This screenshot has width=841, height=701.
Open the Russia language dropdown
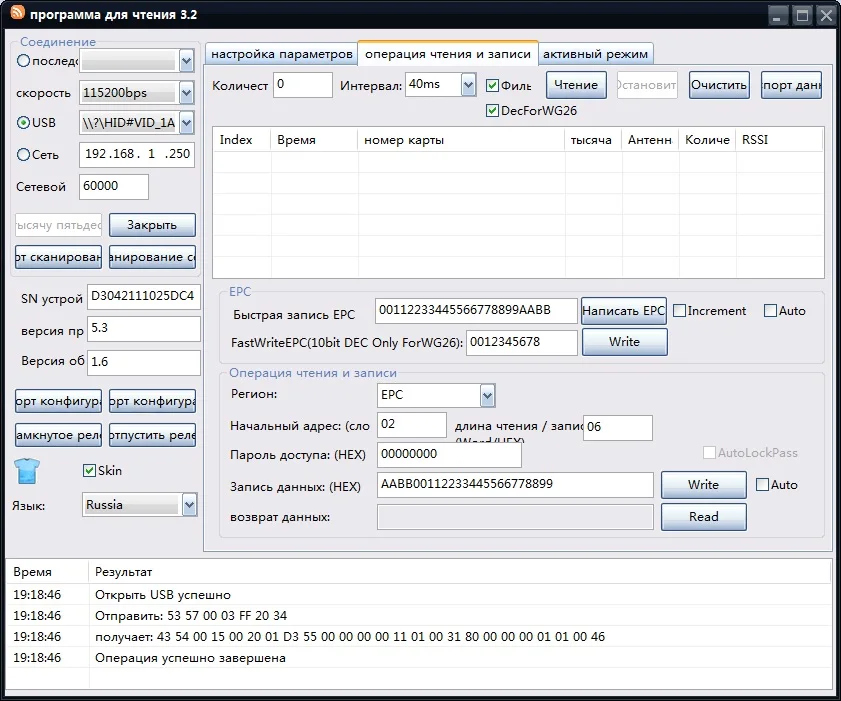189,505
